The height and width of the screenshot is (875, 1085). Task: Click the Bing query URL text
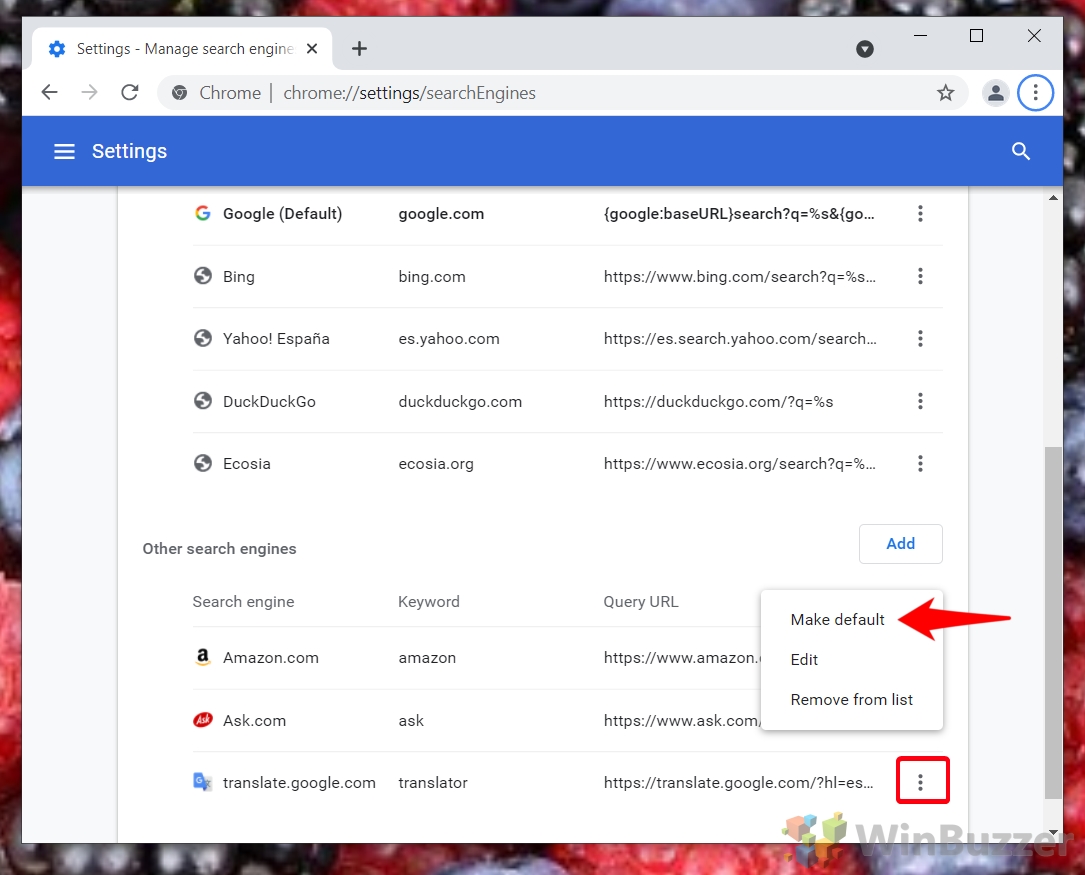pyautogui.click(x=739, y=277)
